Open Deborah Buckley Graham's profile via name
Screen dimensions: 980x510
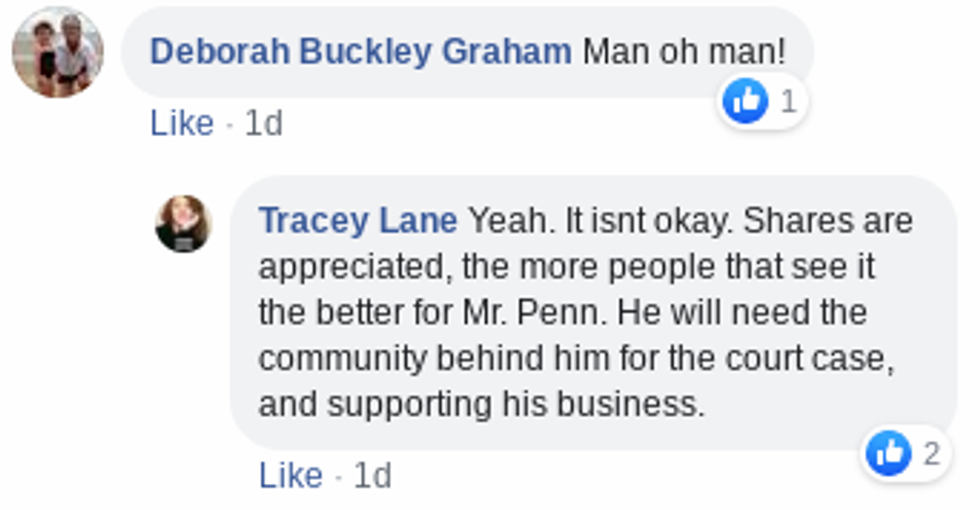pyautogui.click(x=360, y=52)
